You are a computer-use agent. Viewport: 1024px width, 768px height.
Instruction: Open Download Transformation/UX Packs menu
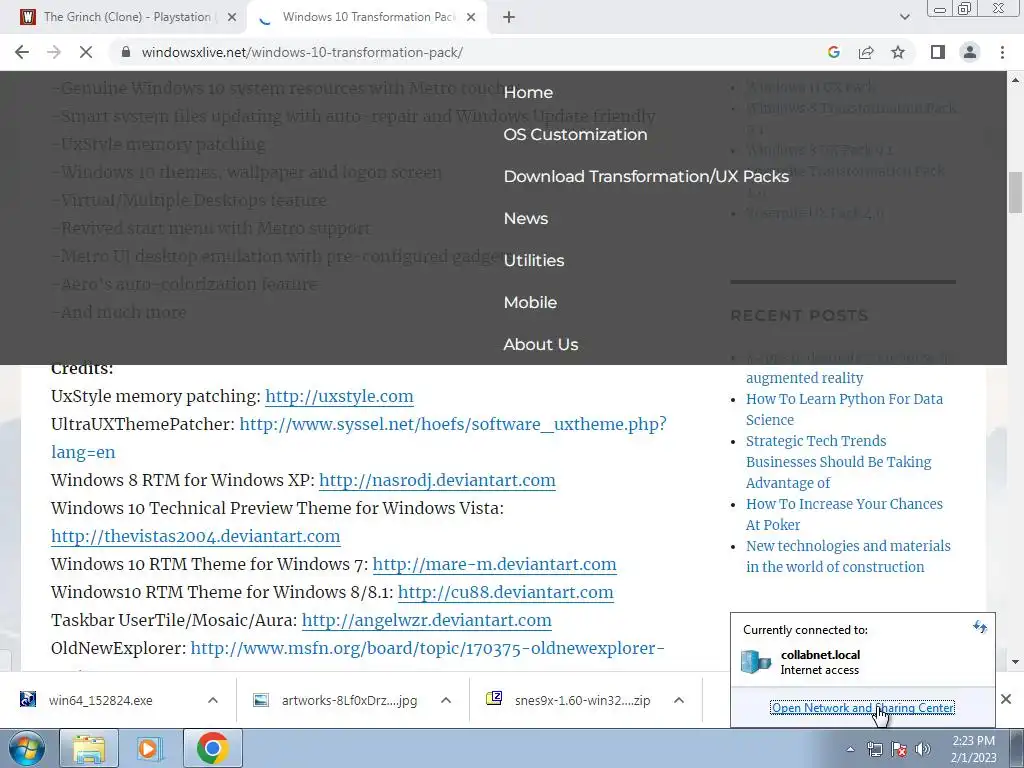pos(646,176)
